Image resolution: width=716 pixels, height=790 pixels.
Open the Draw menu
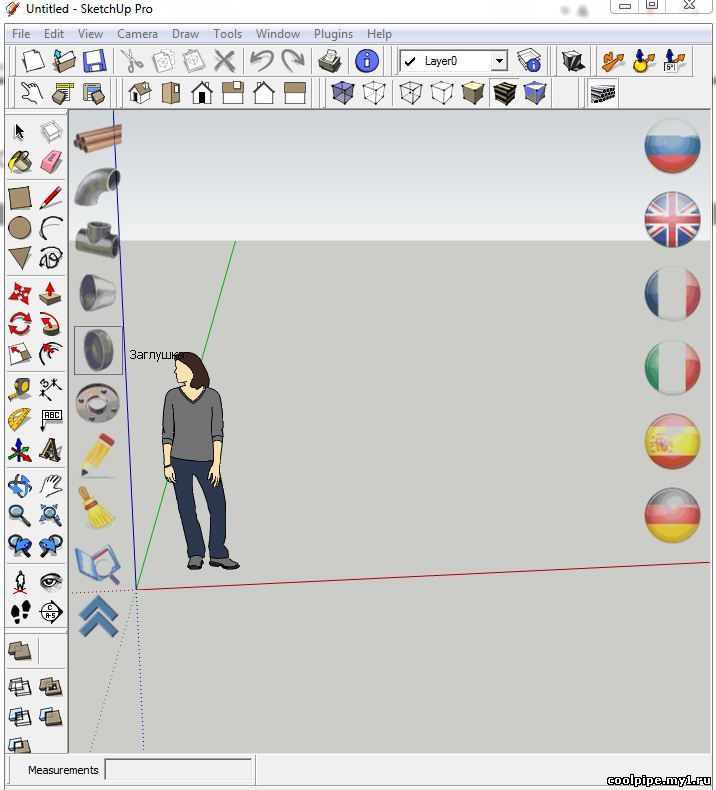pyautogui.click(x=185, y=34)
